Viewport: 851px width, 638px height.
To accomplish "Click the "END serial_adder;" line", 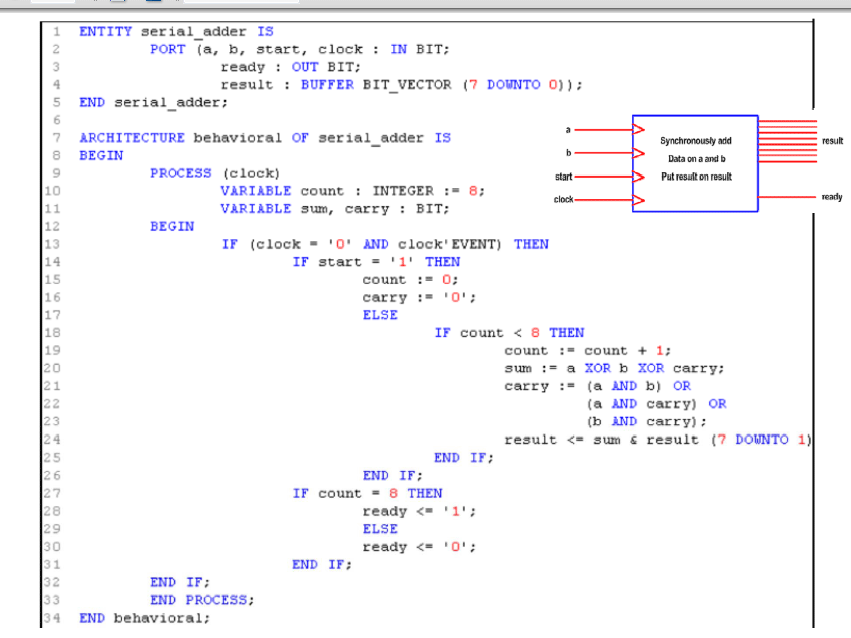I will pos(154,103).
